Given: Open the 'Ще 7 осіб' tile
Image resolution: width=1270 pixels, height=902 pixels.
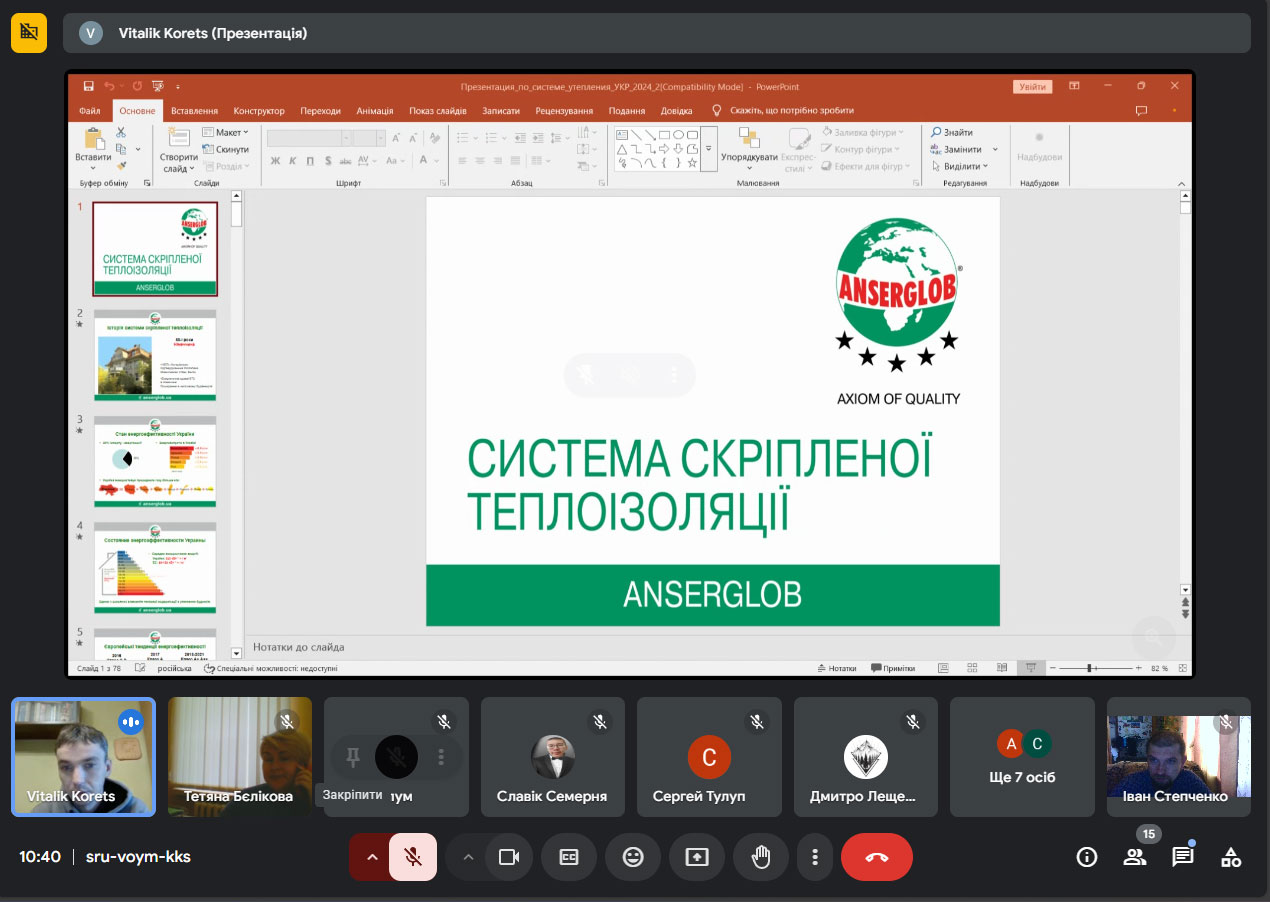Looking at the screenshot, I should pyautogui.click(x=1022, y=757).
